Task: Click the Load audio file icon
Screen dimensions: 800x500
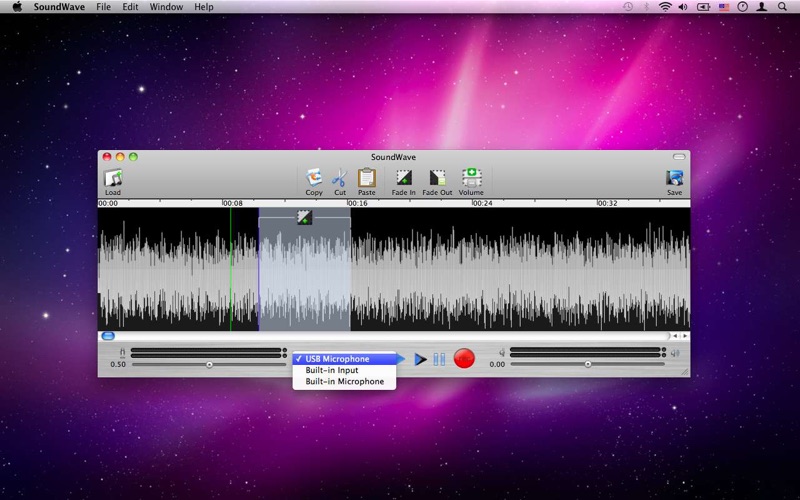Action: 113,179
